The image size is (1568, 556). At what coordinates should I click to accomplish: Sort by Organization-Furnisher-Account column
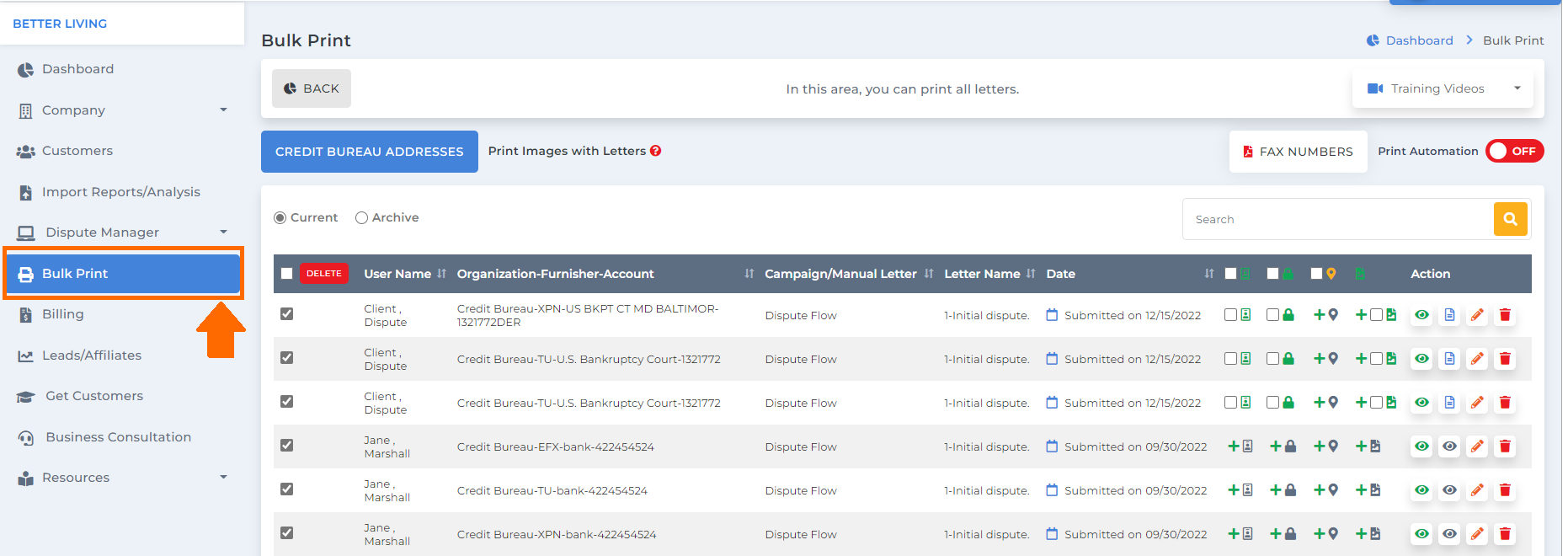tap(749, 274)
